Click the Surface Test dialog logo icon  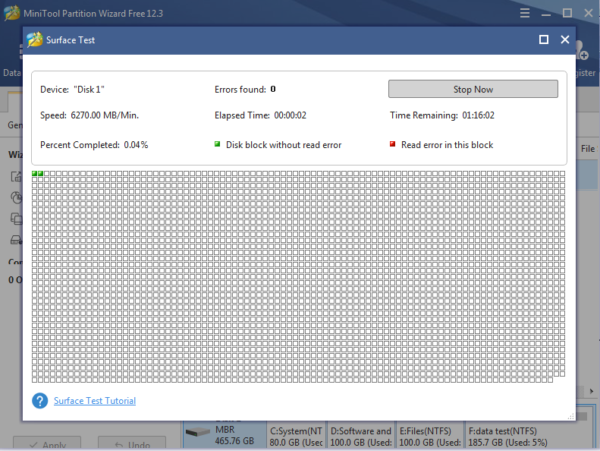pos(34,39)
